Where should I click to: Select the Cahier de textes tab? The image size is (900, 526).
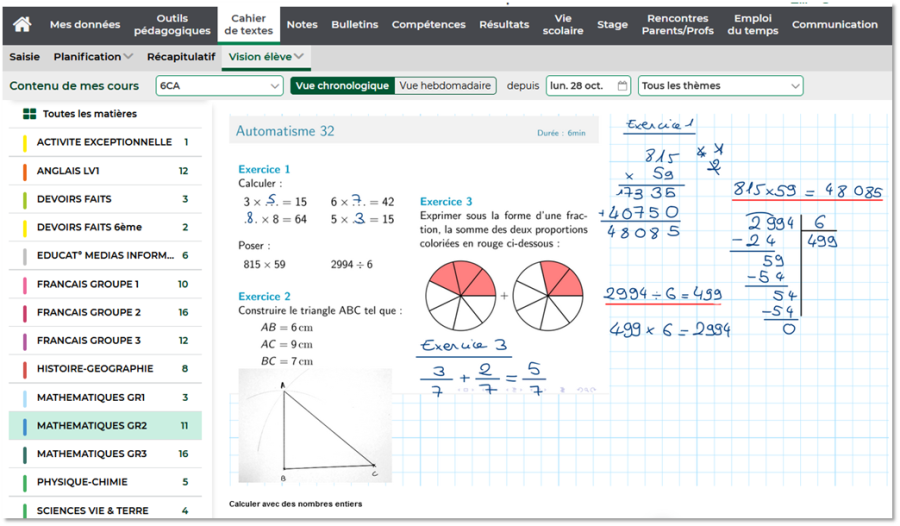pyautogui.click(x=249, y=25)
